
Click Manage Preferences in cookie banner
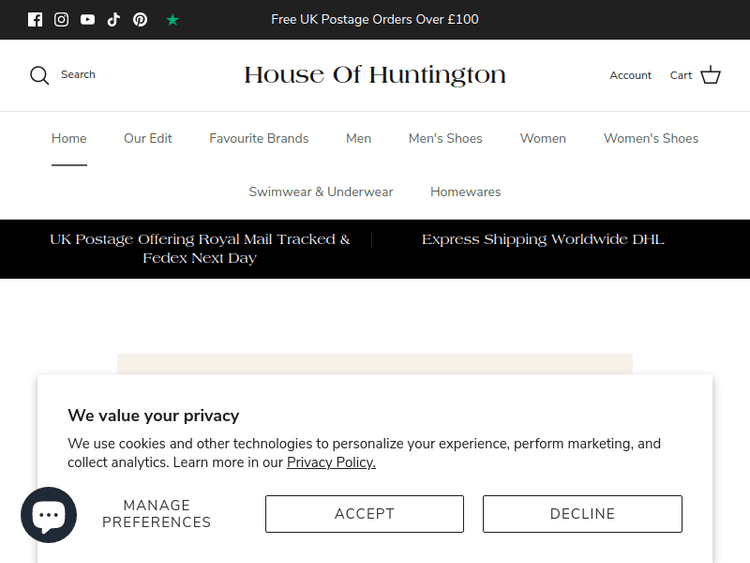pyautogui.click(x=156, y=514)
